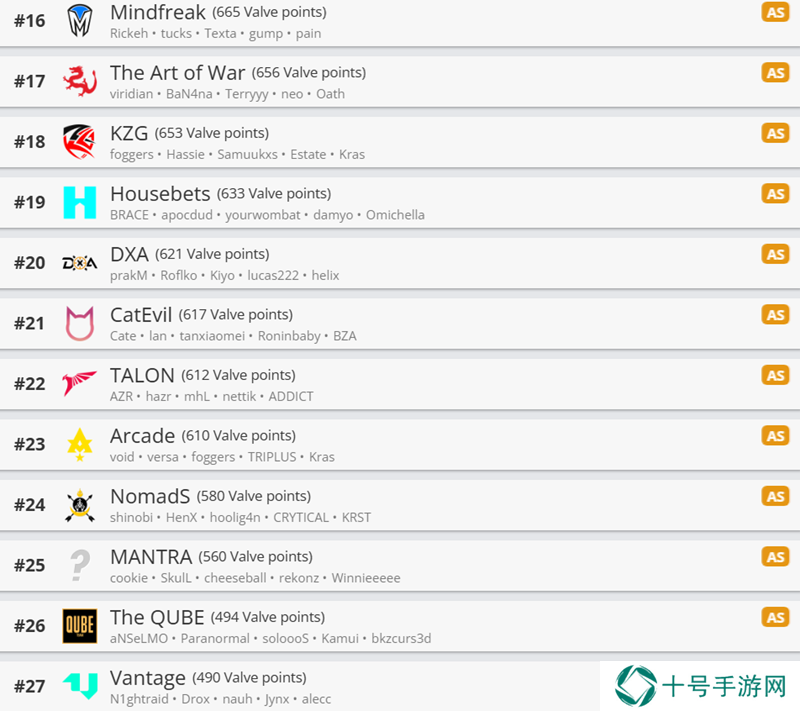
Task: Open the CatEvil cat logo
Action: click(x=80, y=323)
